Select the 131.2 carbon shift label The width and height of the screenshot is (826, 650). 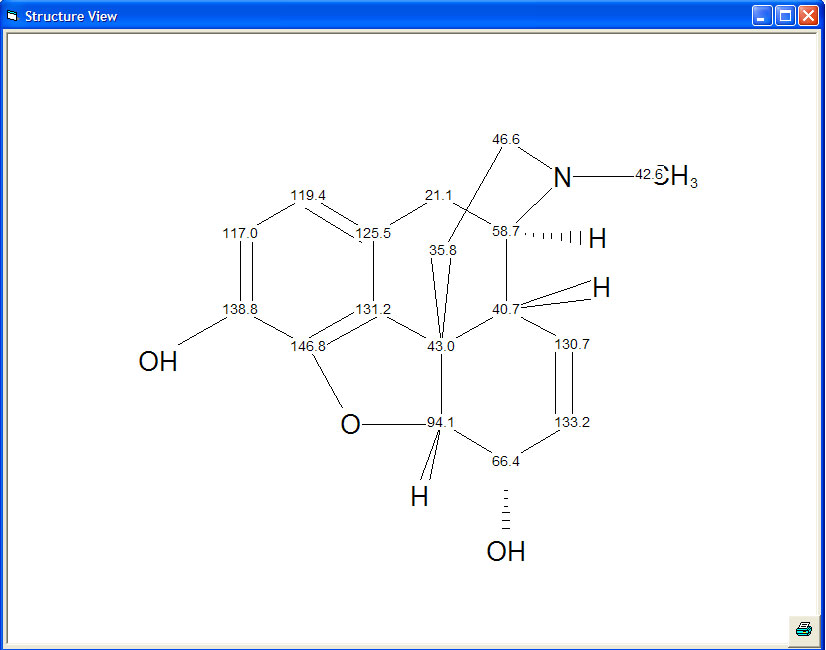coord(373,309)
